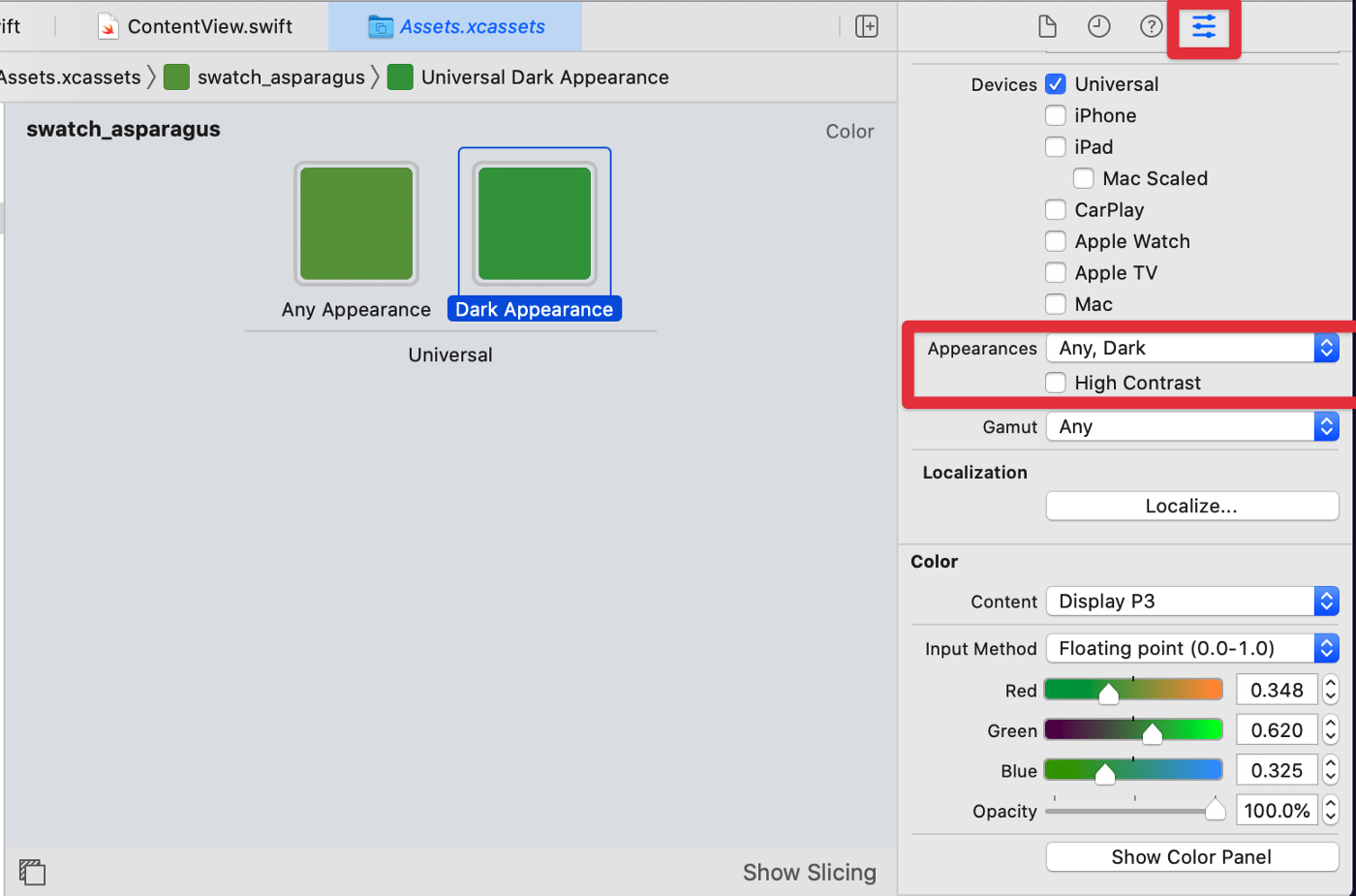Click the Swift icon on the ContentView.swift tab
1356x896 pixels.
tap(108, 26)
